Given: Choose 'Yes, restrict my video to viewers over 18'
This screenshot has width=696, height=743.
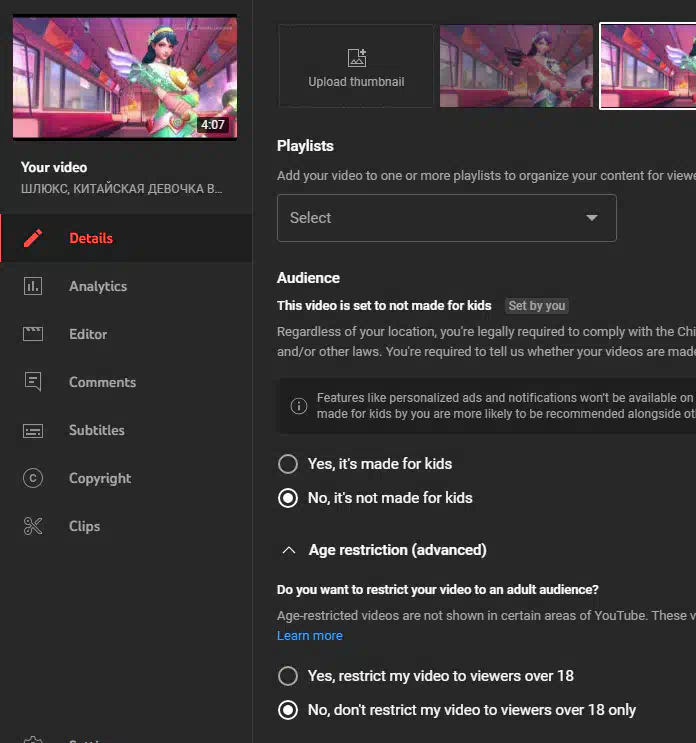Looking at the screenshot, I should pyautogui.click(x=288, y=676).
